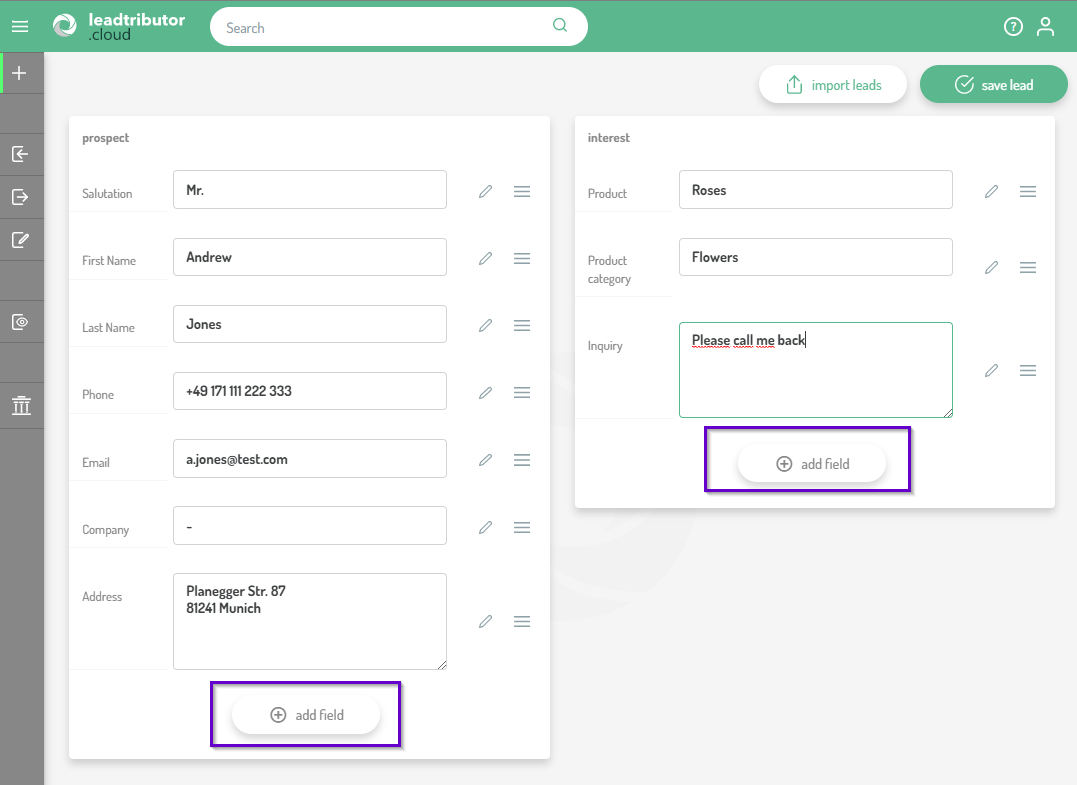Add field to the interest panel
This screenshot has height=785, width=1077.
coord(812,464)
